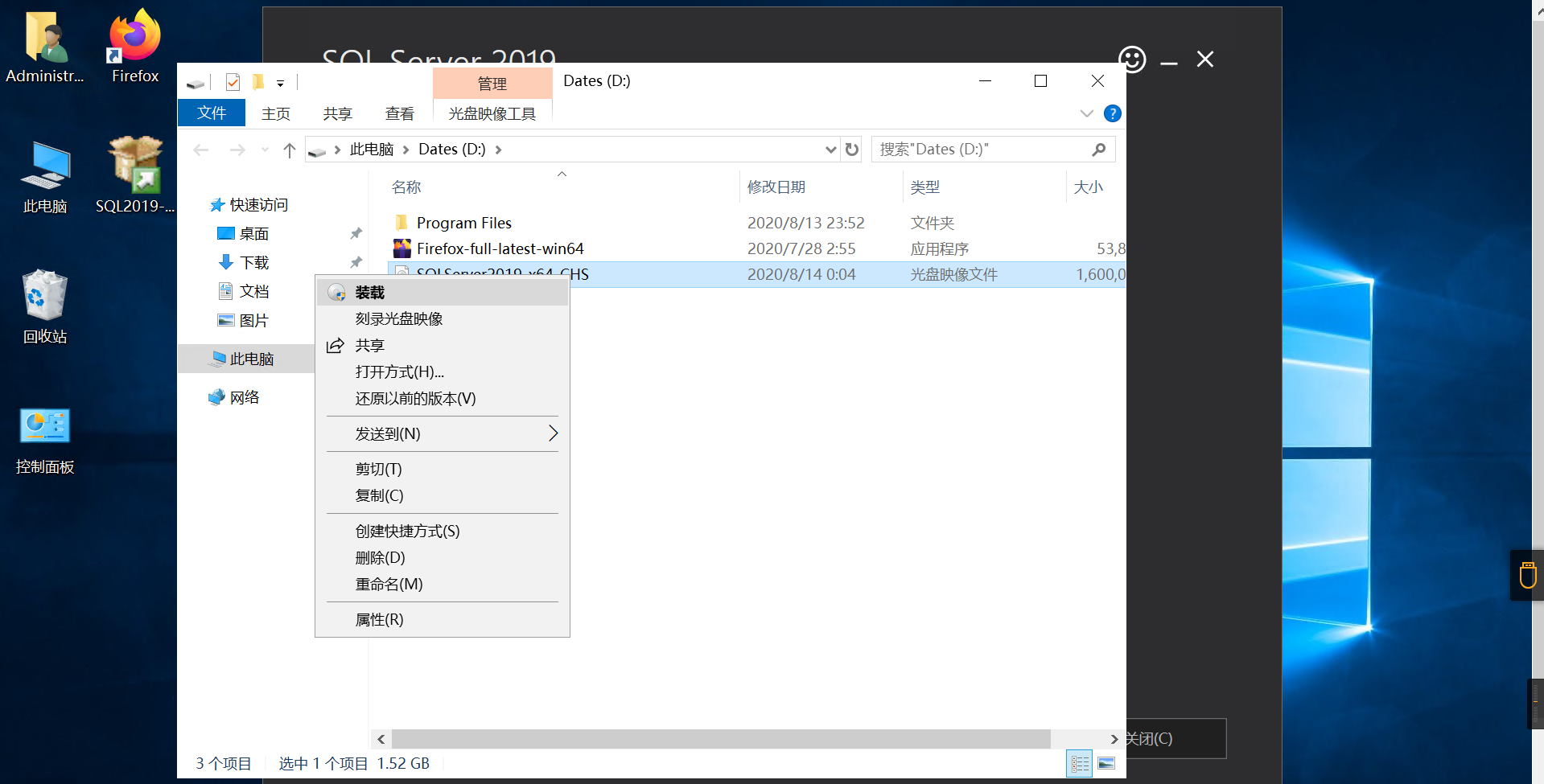Select the Program Files folder
This screenshot has width=1544, height=784.
click(464, 223)
